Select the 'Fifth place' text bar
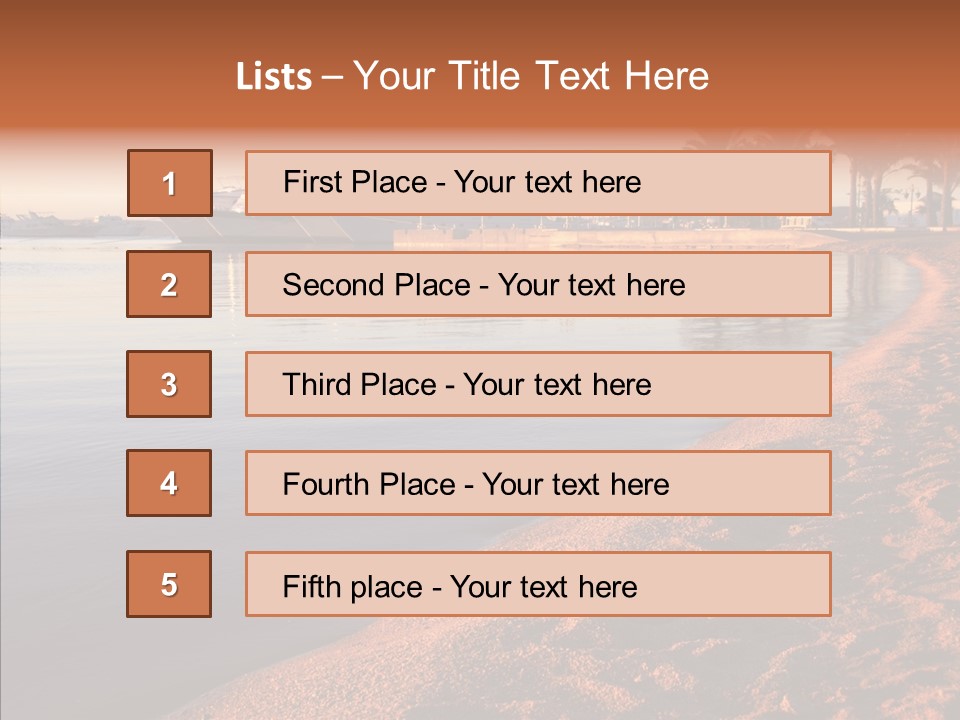This screenshot has width=960, height=720. (538, 584)
